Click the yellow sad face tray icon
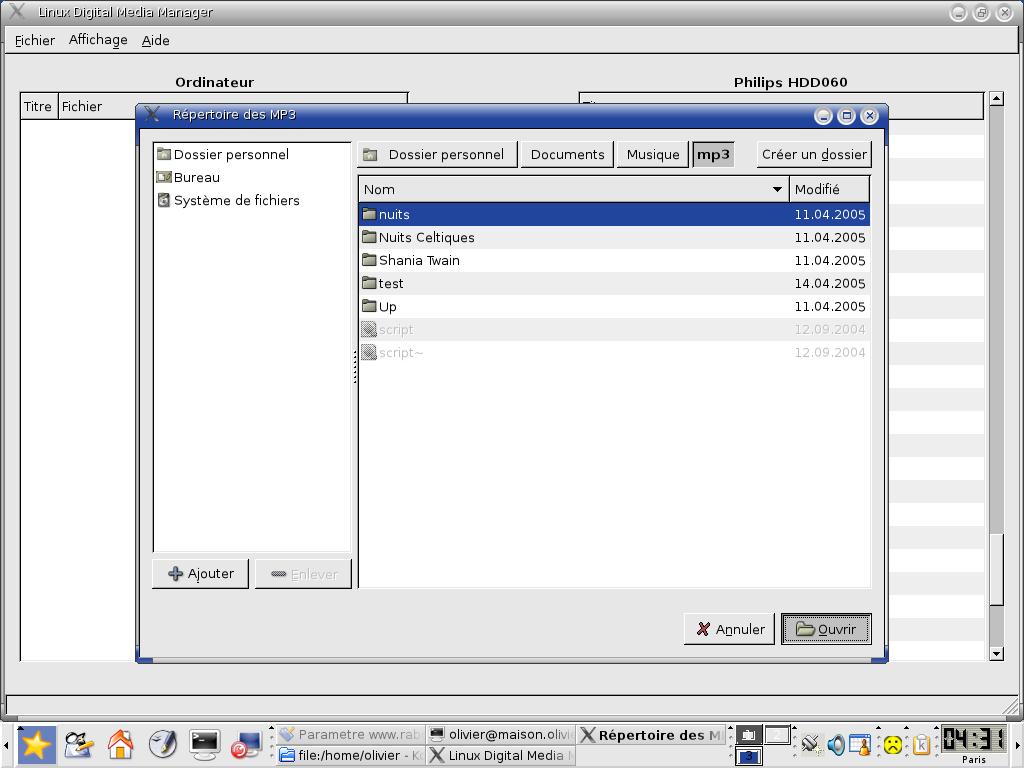1024x768 pixels. pos(891,744)
